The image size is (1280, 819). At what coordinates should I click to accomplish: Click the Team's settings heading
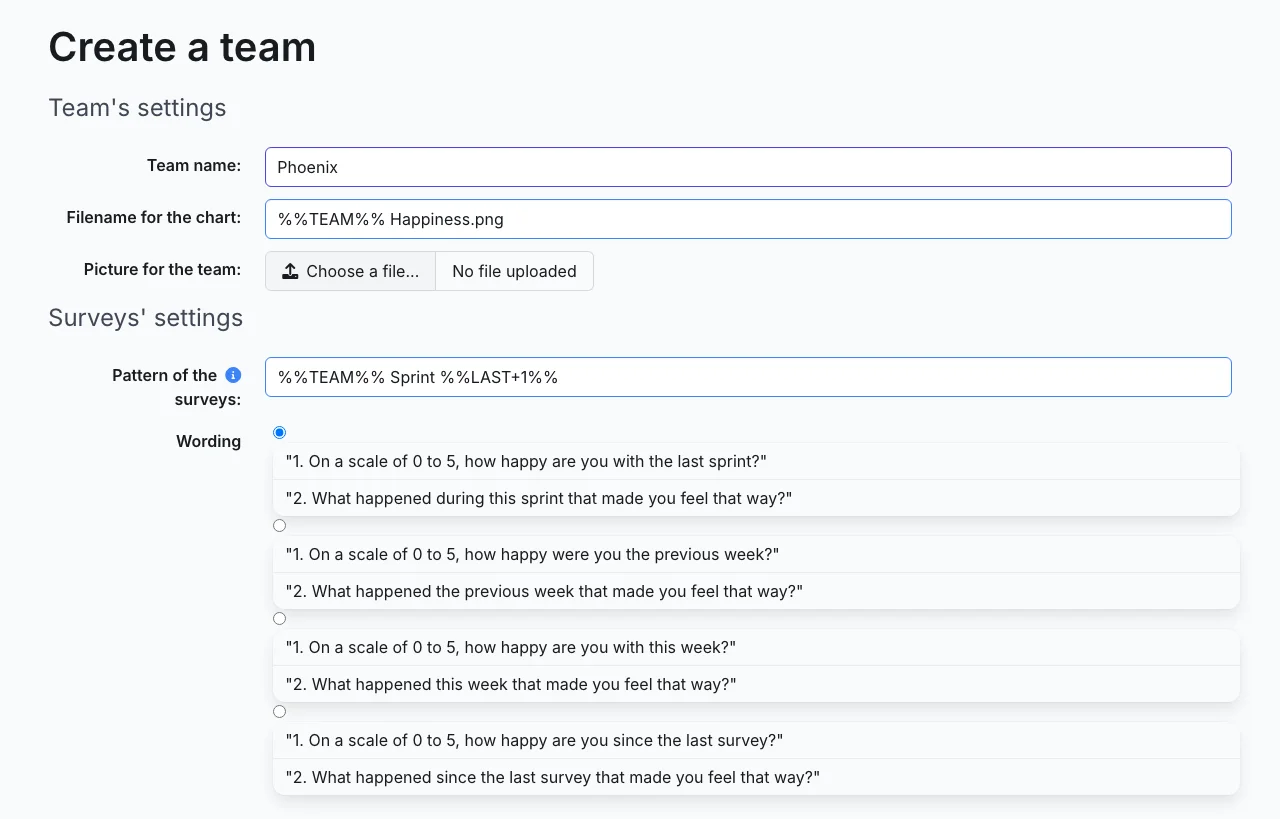point(137,107)
